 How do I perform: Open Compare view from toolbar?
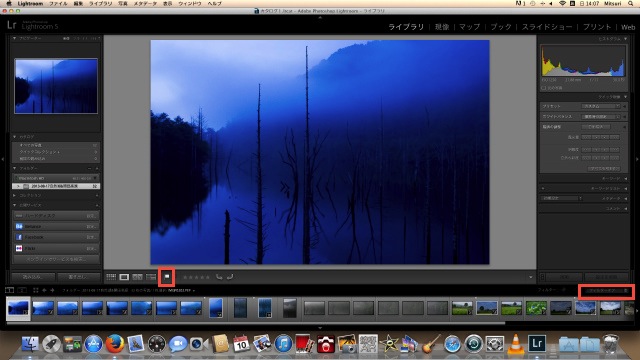[138, 277]
